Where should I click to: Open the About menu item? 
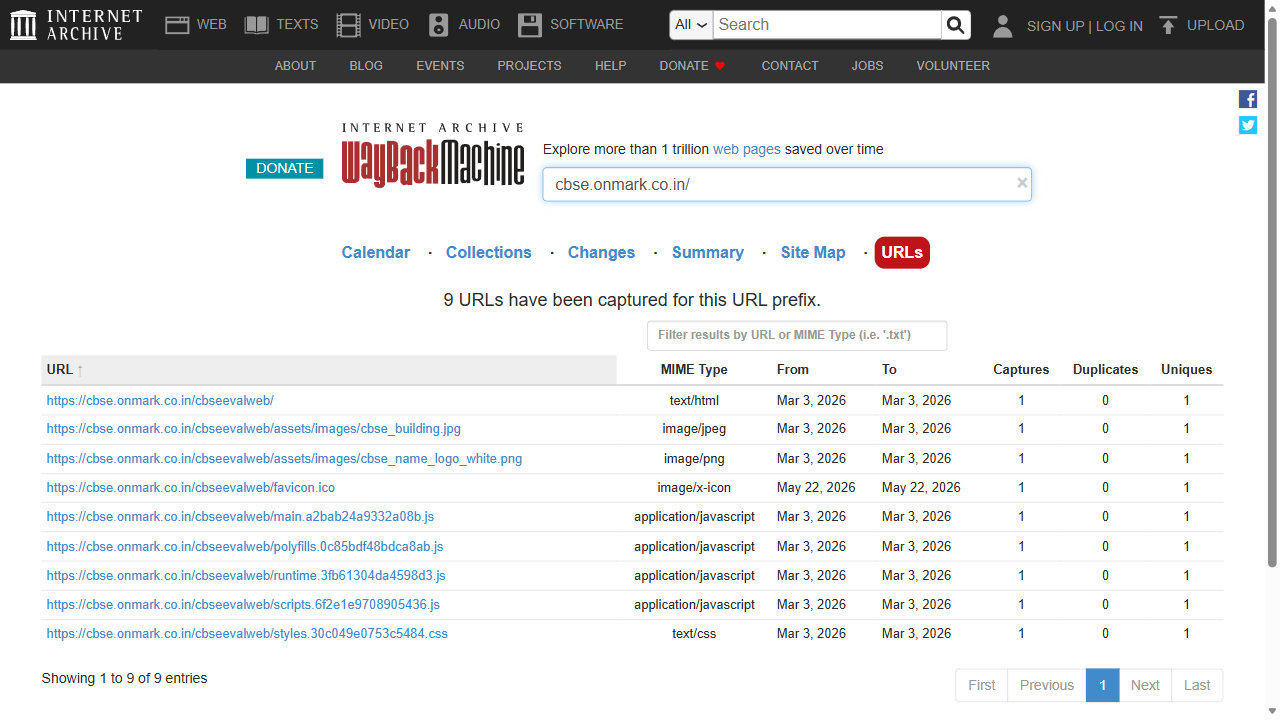pyautogui.click(x=295, y=66)
